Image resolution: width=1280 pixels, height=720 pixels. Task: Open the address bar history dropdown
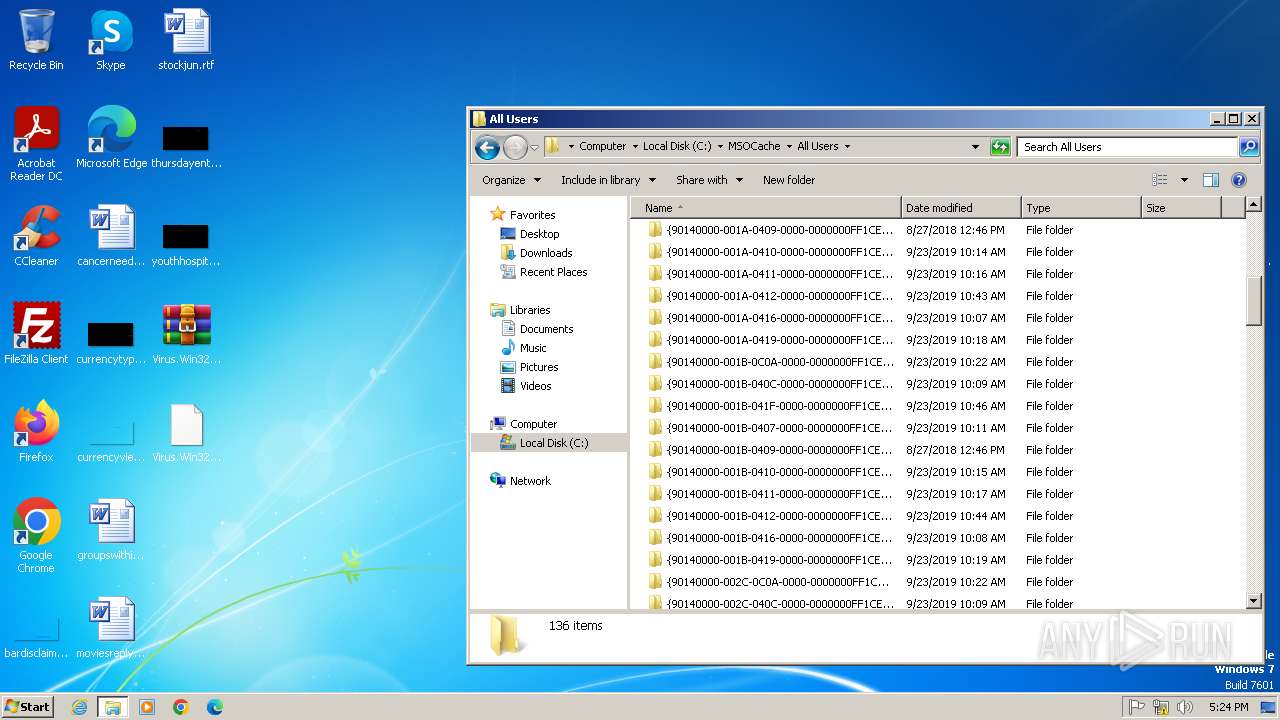(976, 147)
